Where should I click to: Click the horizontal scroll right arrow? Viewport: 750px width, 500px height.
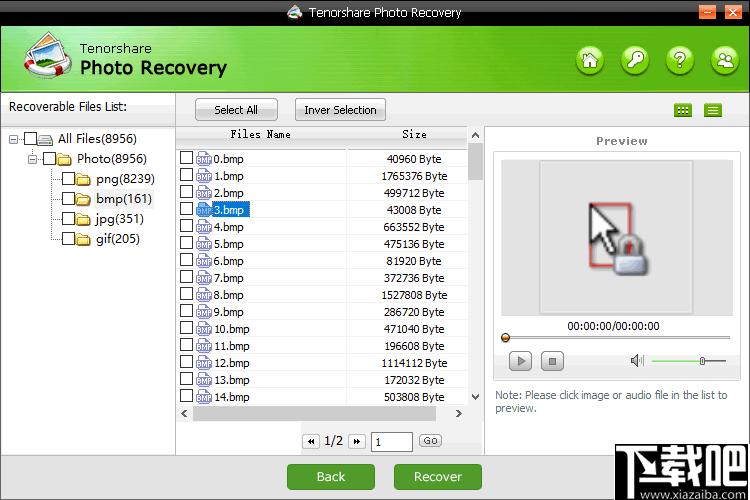coord(459,413)
